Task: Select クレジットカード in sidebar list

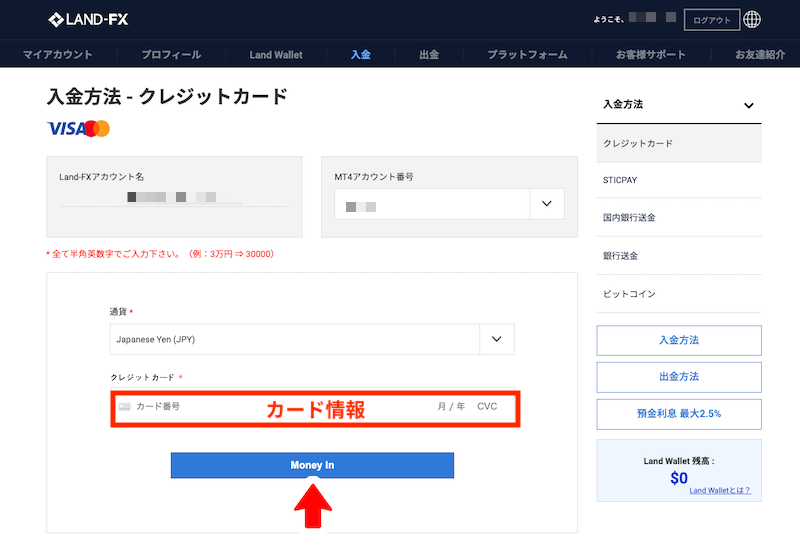Action: [x=679, y=143]
